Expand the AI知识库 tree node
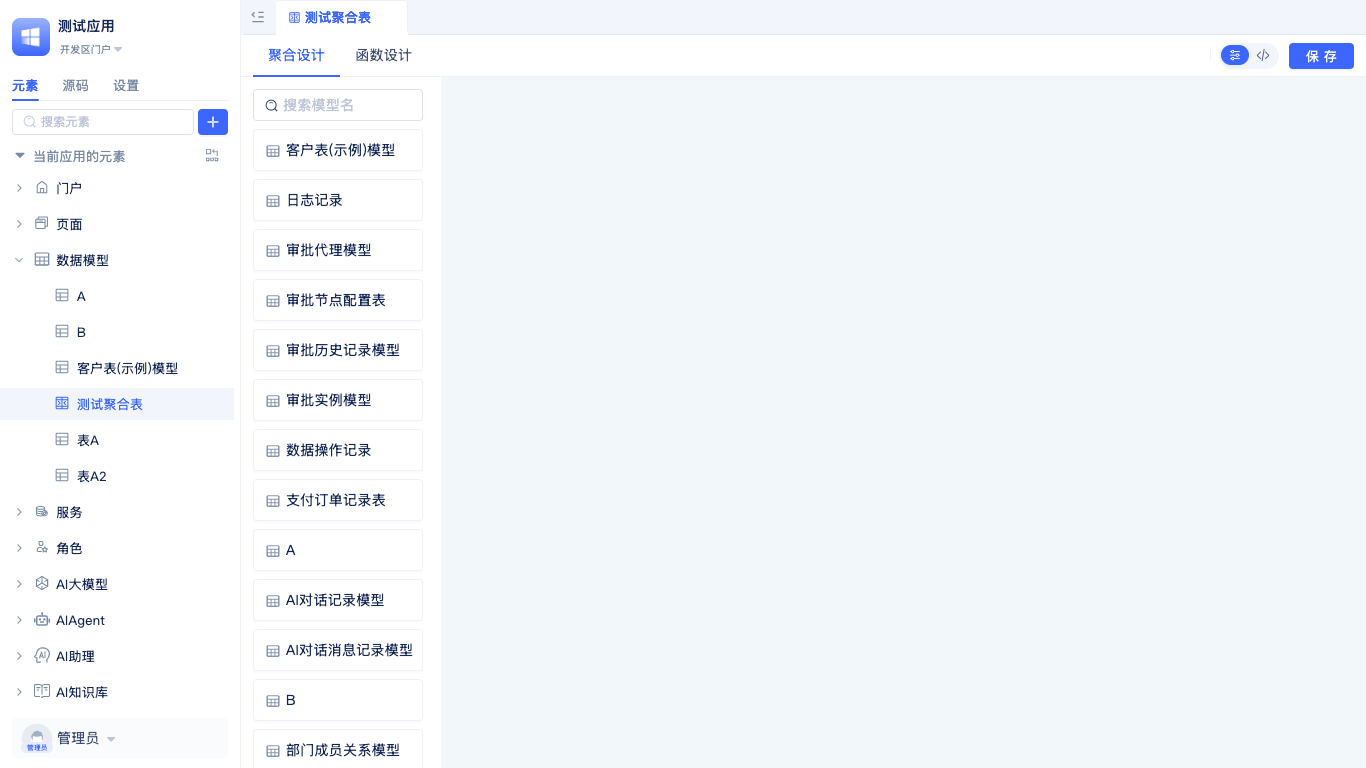Screen dimensions: 1366x768 (x=19, y=692)
